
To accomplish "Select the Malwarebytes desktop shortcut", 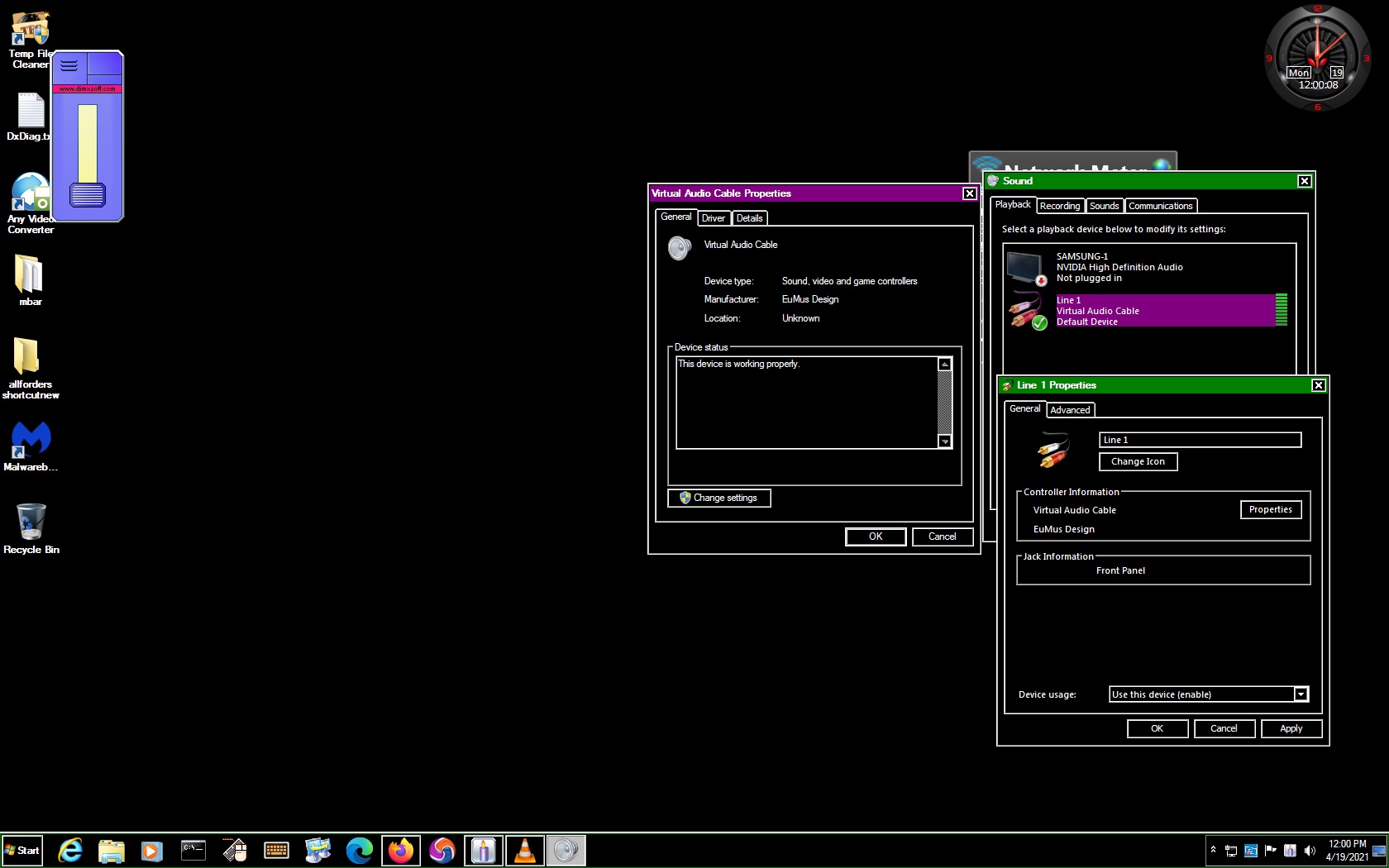I will [x=30, y=446].
